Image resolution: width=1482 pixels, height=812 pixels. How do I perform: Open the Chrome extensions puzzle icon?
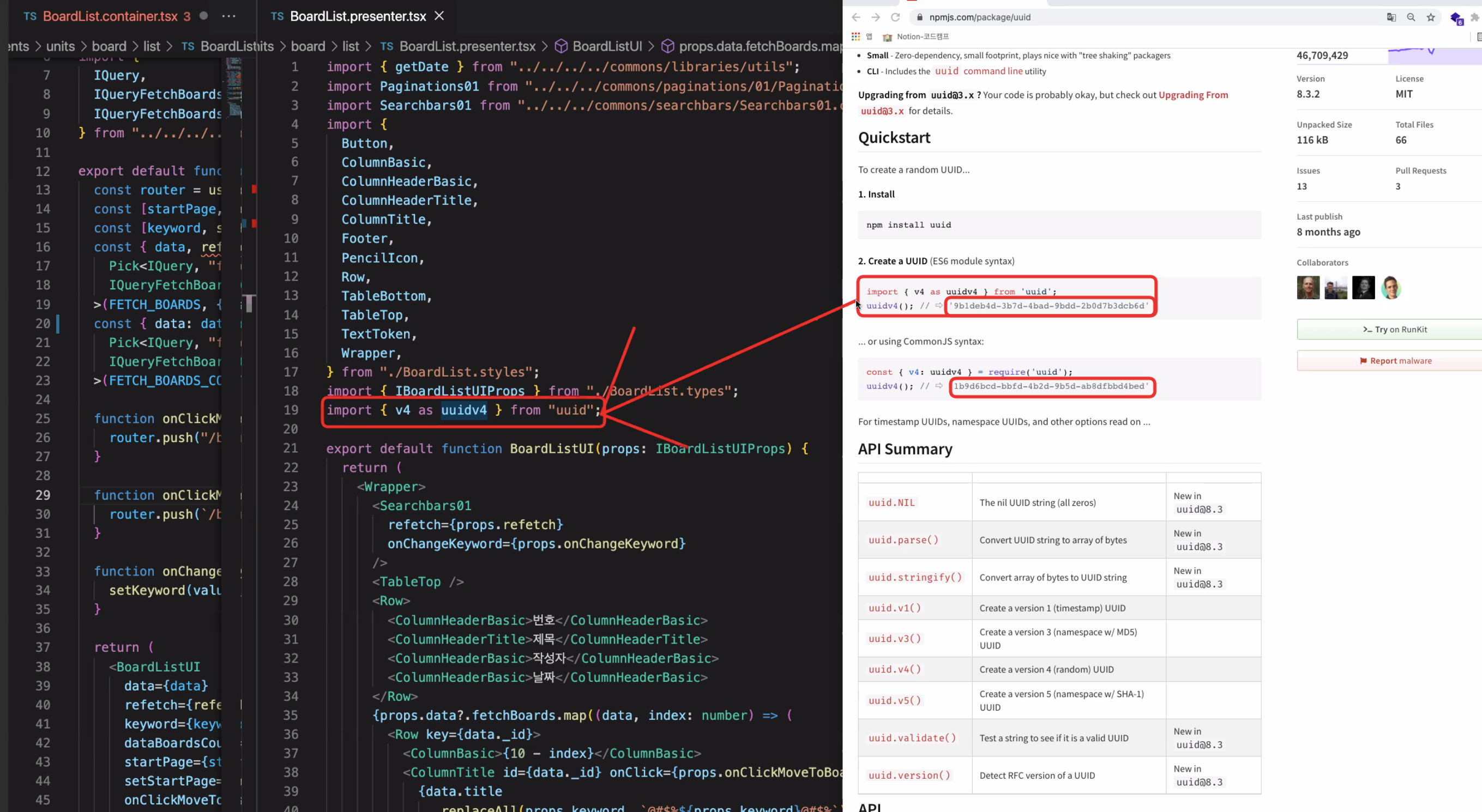coord(1474,17)
